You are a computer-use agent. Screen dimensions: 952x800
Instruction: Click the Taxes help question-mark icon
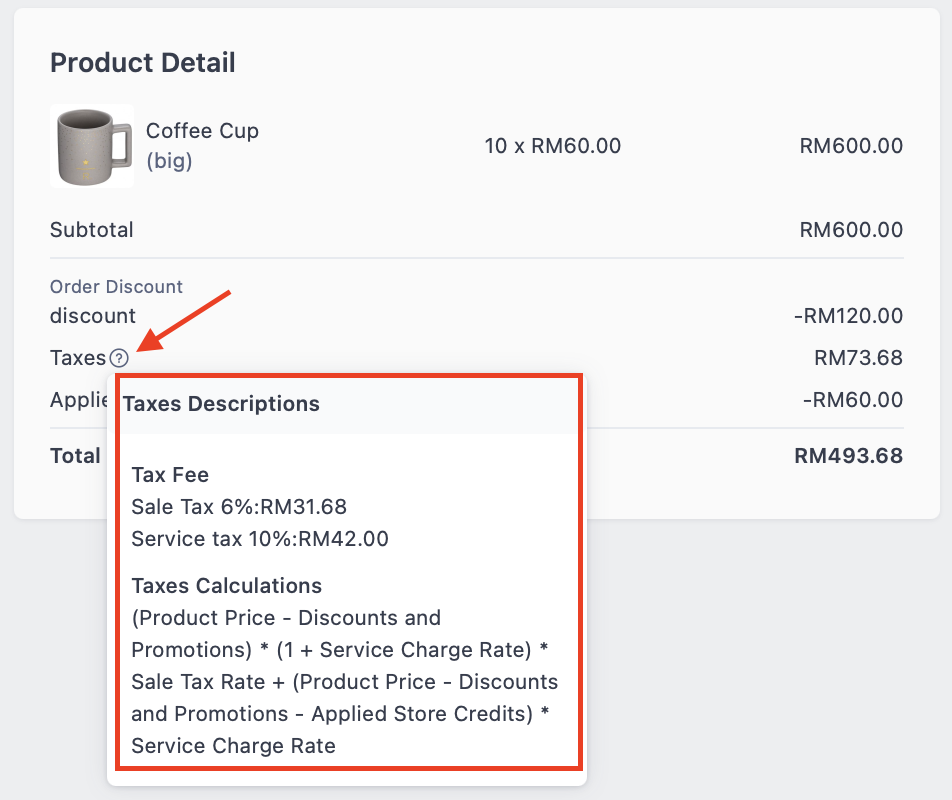119,358
